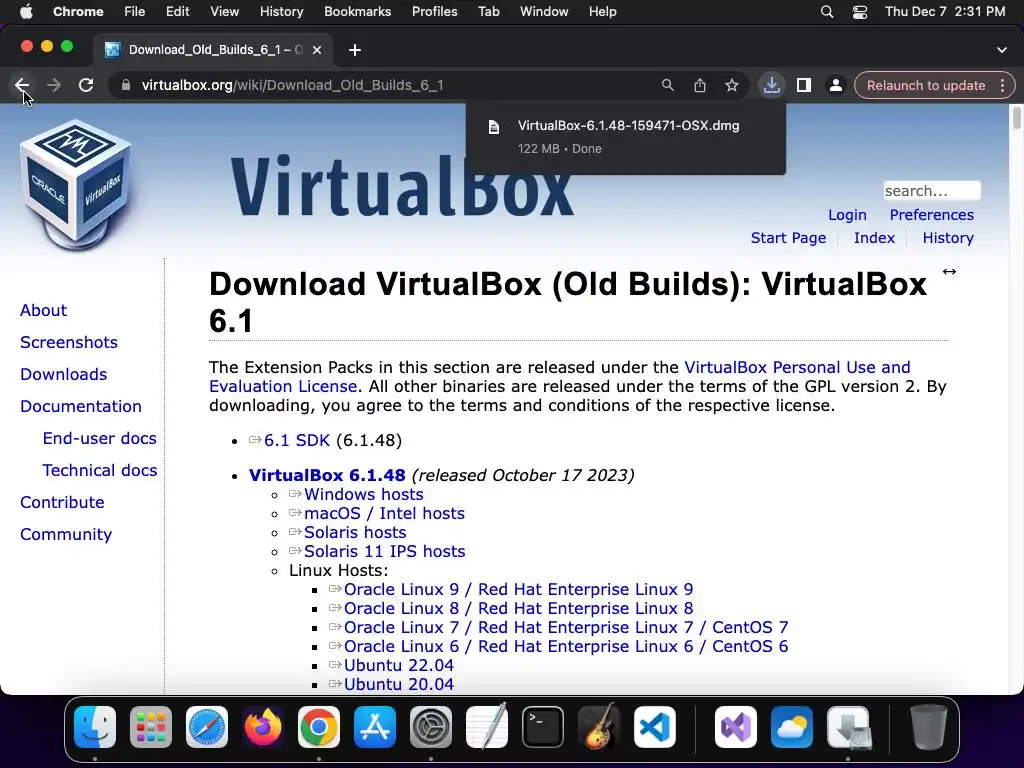Click the lock icon in address bar
This screenshot has width=1024, height=768.
125,86
